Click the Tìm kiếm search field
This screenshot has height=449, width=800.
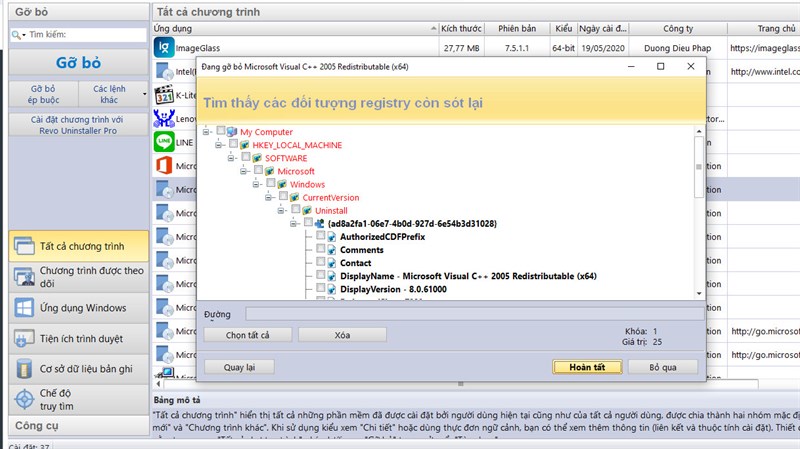(78, 35)
